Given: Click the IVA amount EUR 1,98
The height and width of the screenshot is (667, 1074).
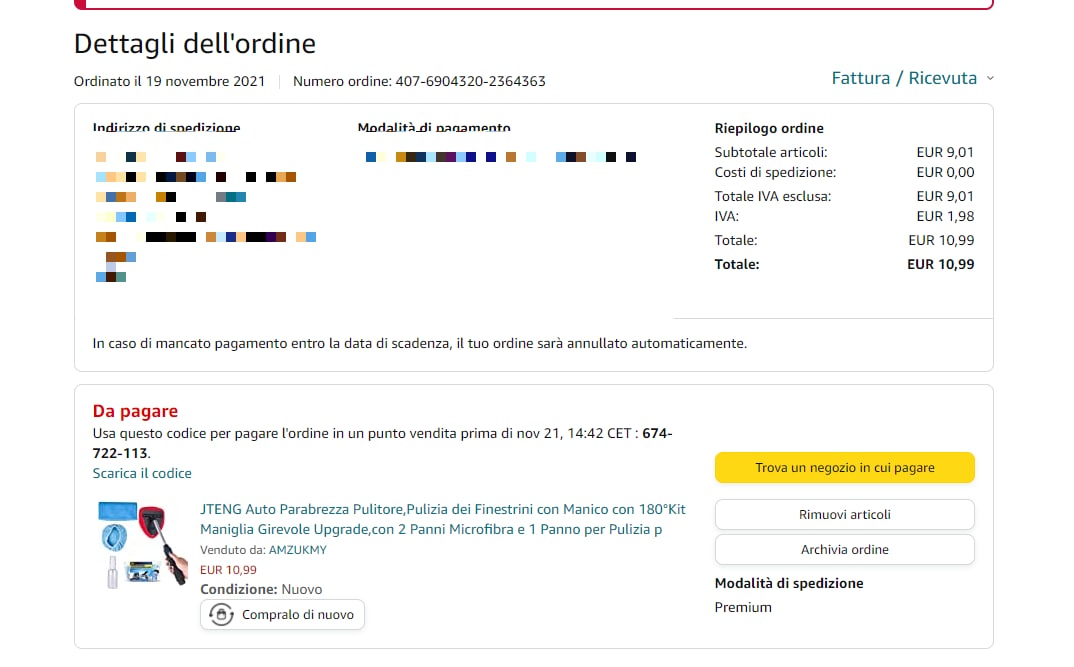Looking at the screenshot, I should tap(945, 216).
